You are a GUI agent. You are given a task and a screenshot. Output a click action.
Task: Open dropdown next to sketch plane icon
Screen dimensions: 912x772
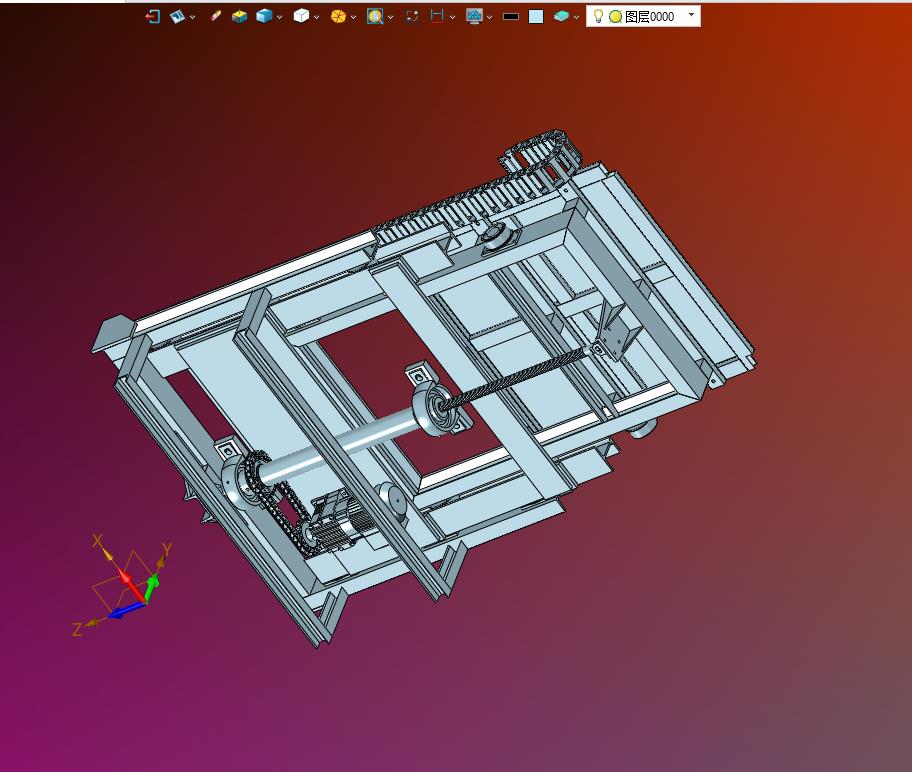pyautogui.click(x=193, y=17)
